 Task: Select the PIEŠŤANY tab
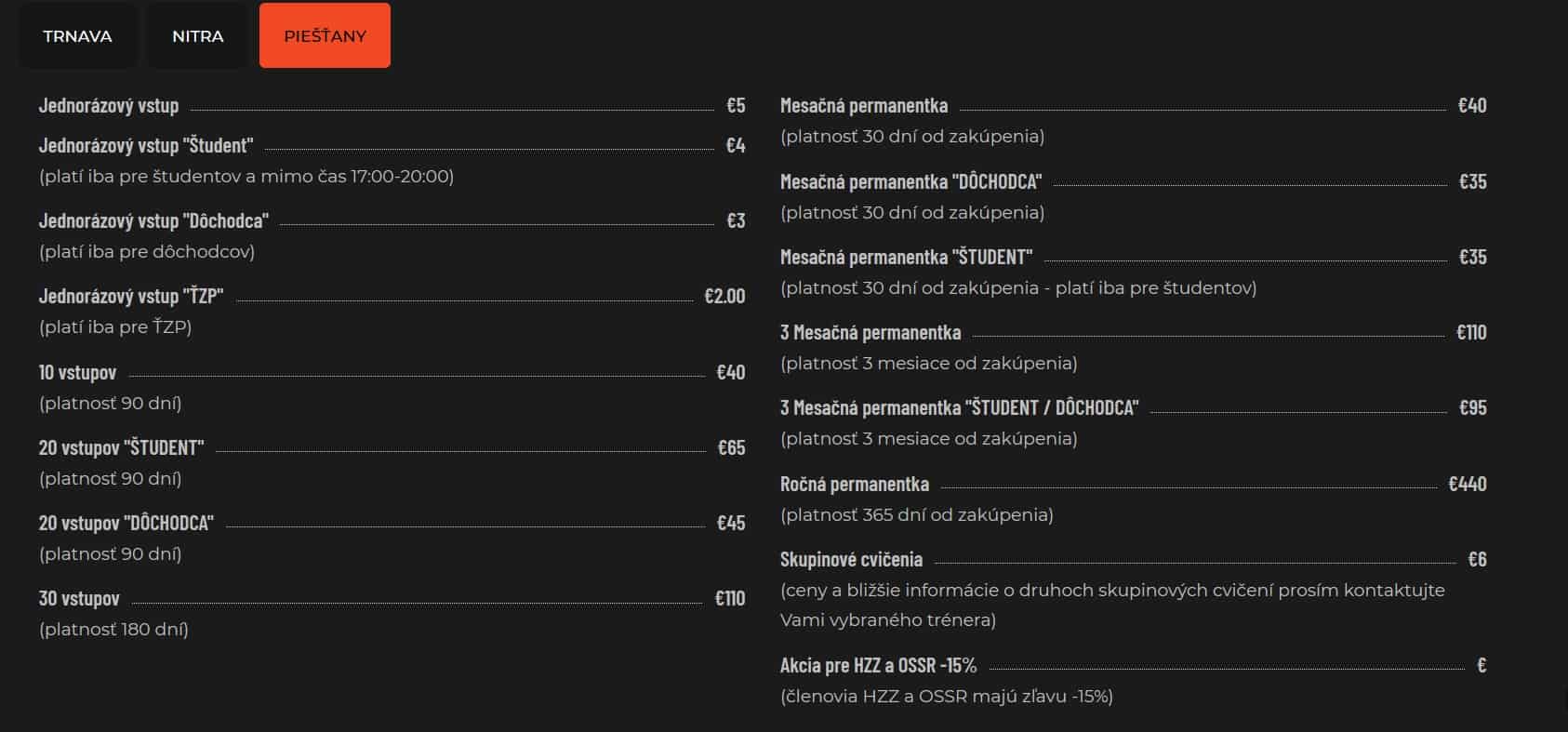[325, 36]
